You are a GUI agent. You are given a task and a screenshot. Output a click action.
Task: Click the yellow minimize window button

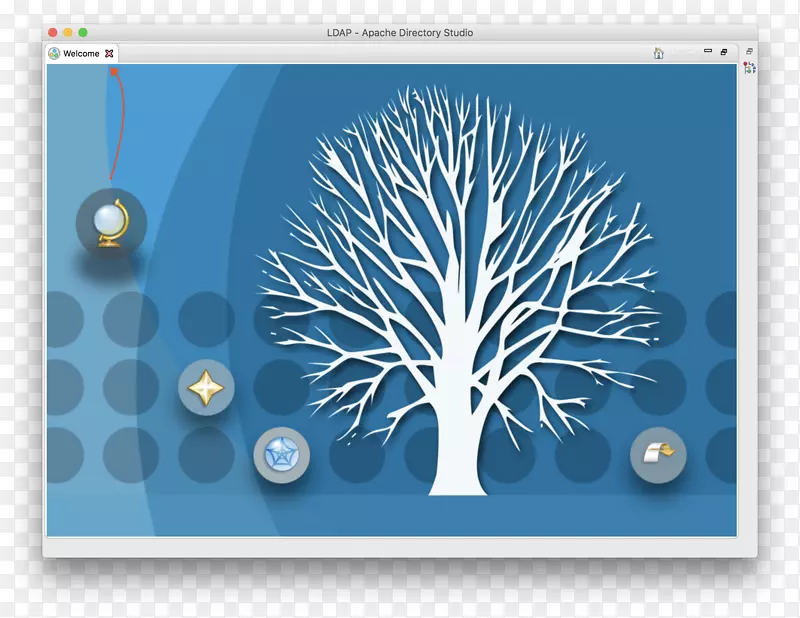(x=67, y=31)
